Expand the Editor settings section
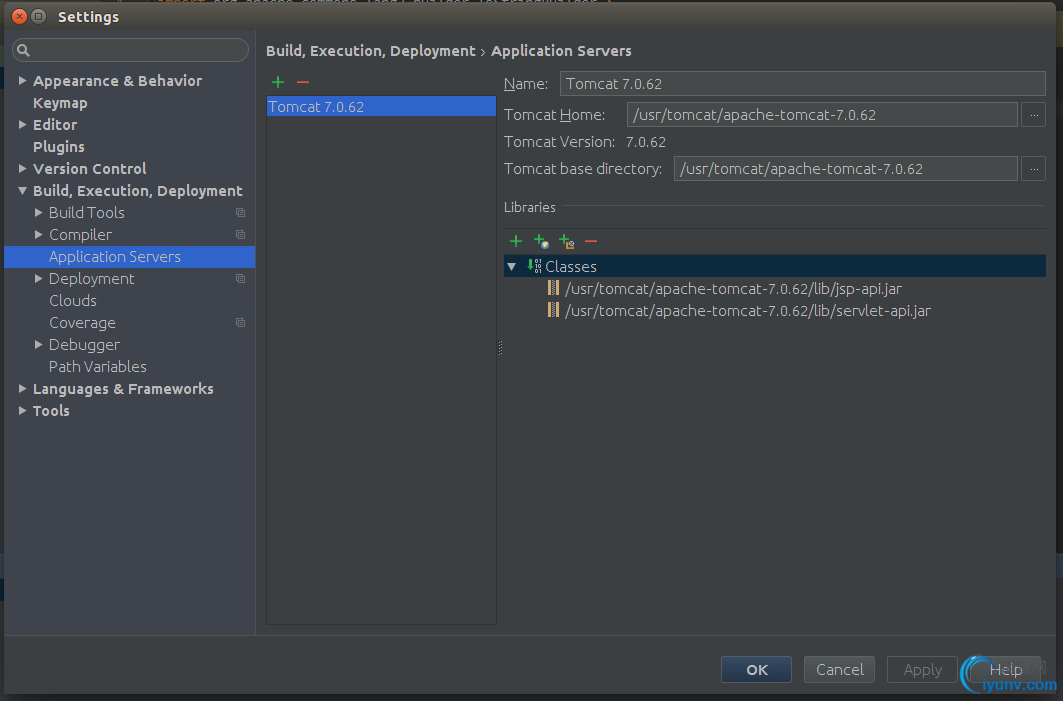 pyautogui.click(x=22, y=125)
